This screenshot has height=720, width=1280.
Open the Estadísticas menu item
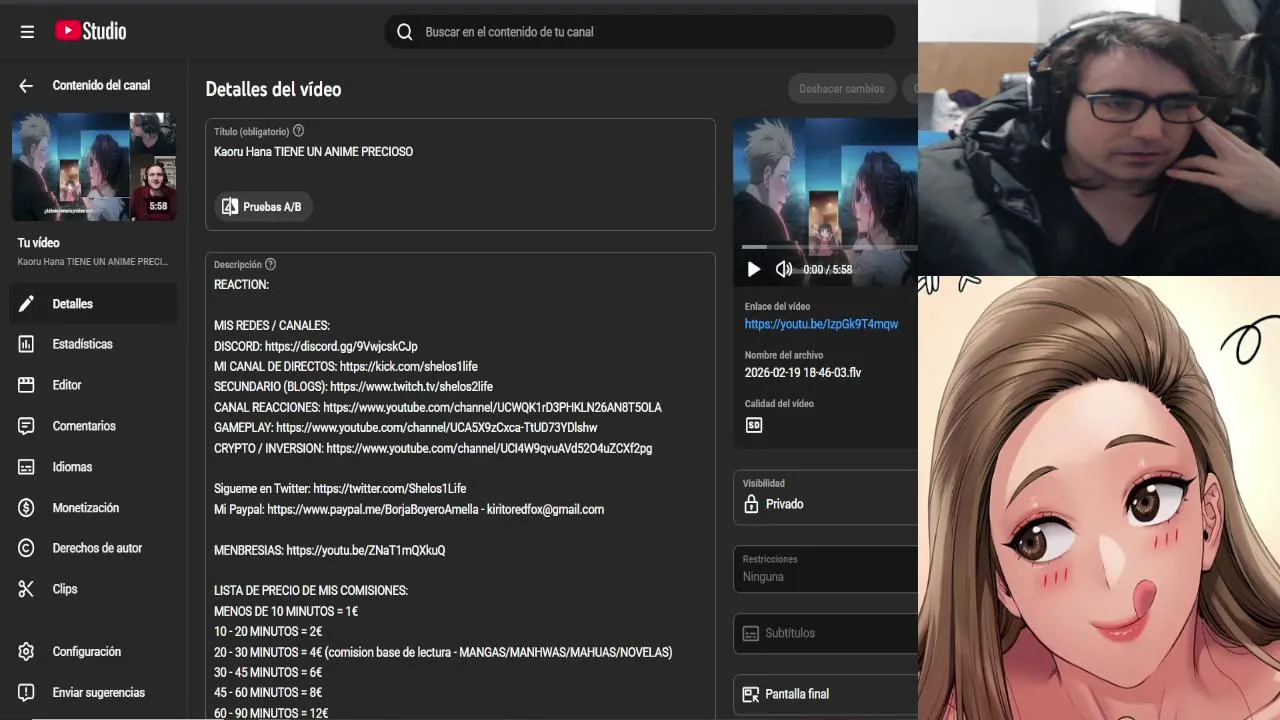tap(94, 344)
